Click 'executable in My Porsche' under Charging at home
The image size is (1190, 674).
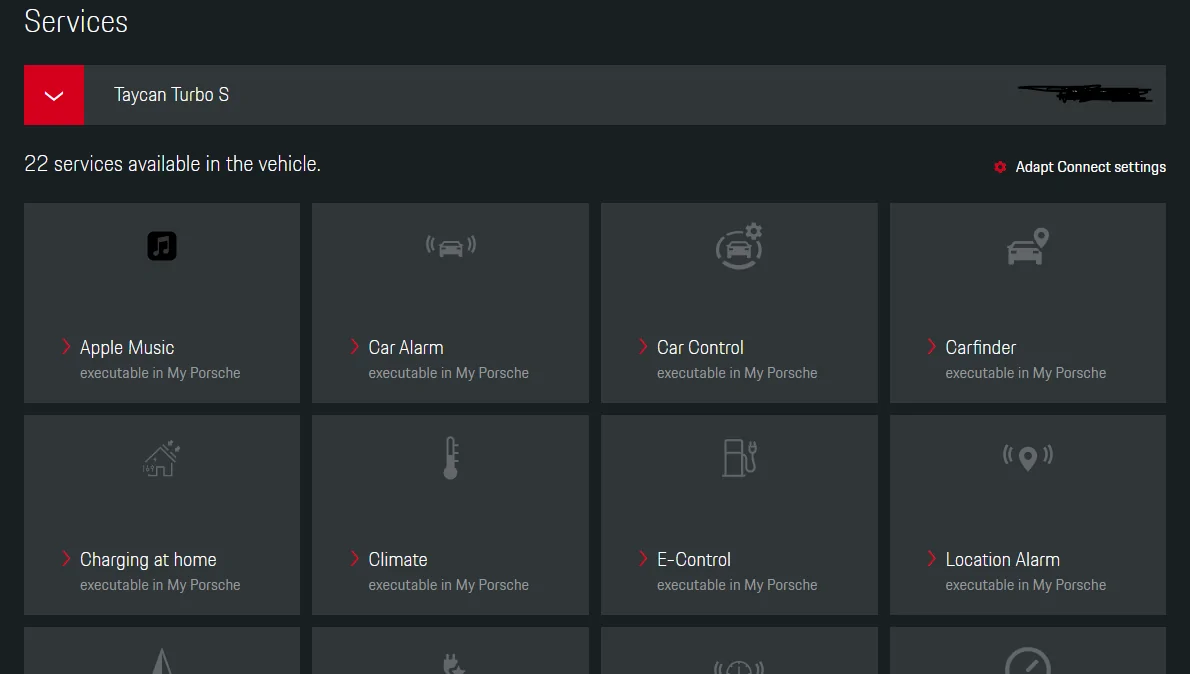[x=160, y=585]
